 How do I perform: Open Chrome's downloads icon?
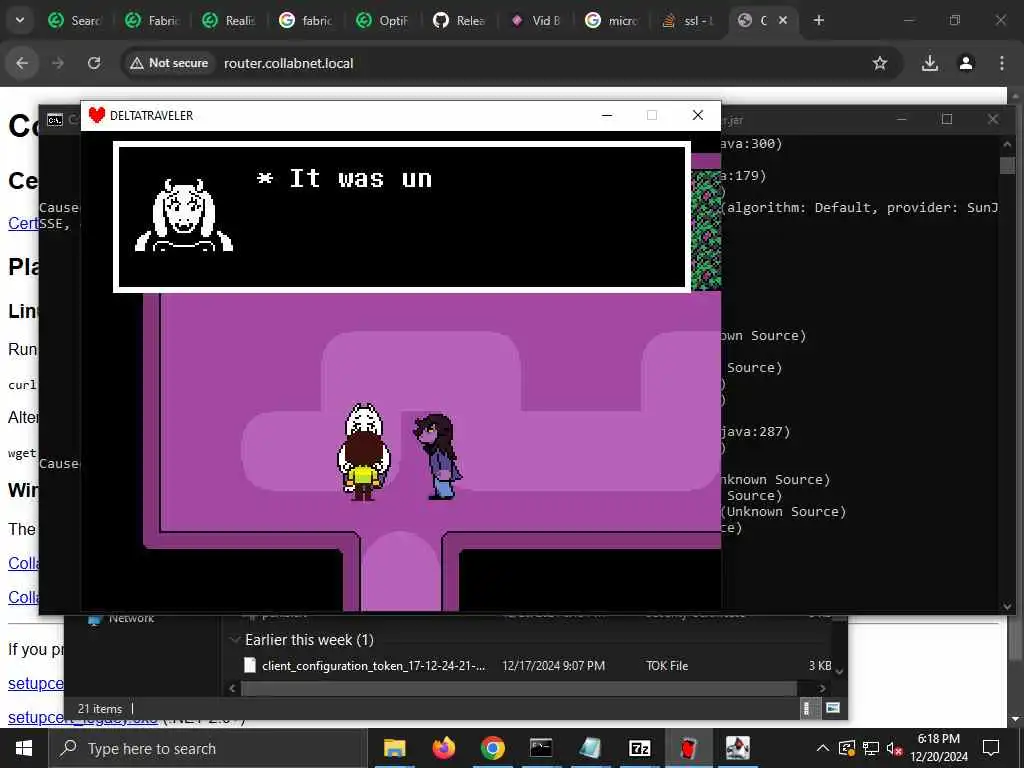(x=929, y=63)
